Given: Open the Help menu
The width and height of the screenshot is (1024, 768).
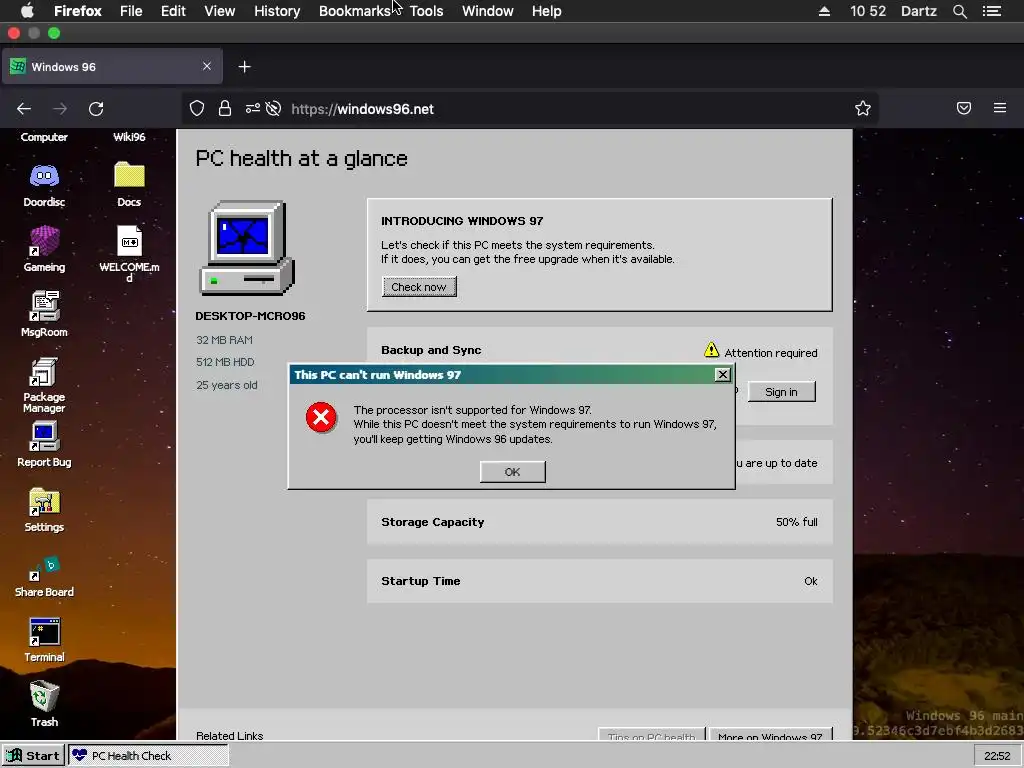Looking at the screenshot, I should (547, 11).
